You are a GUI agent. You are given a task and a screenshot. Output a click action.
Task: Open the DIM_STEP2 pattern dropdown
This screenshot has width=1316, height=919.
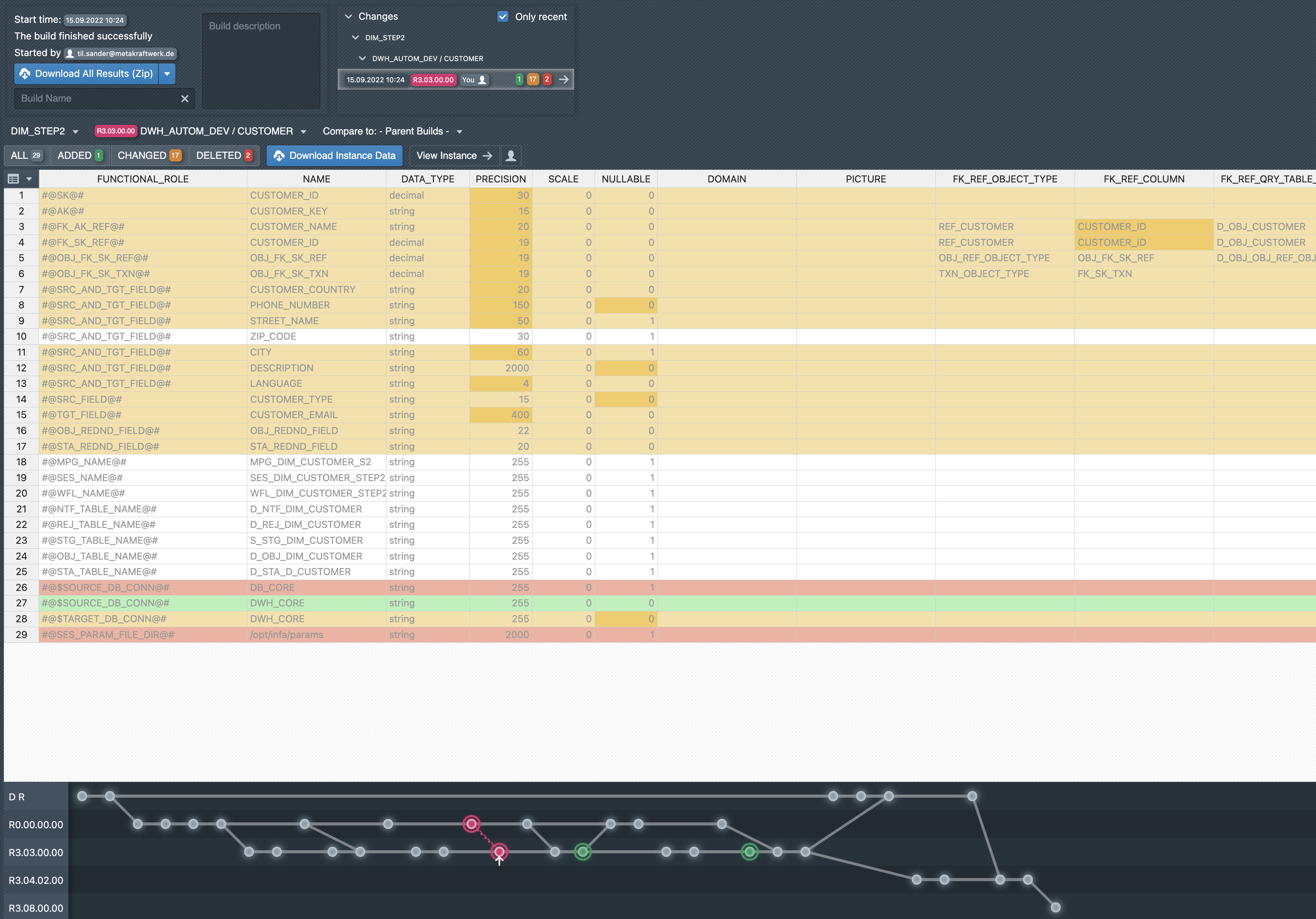point(75,132)
